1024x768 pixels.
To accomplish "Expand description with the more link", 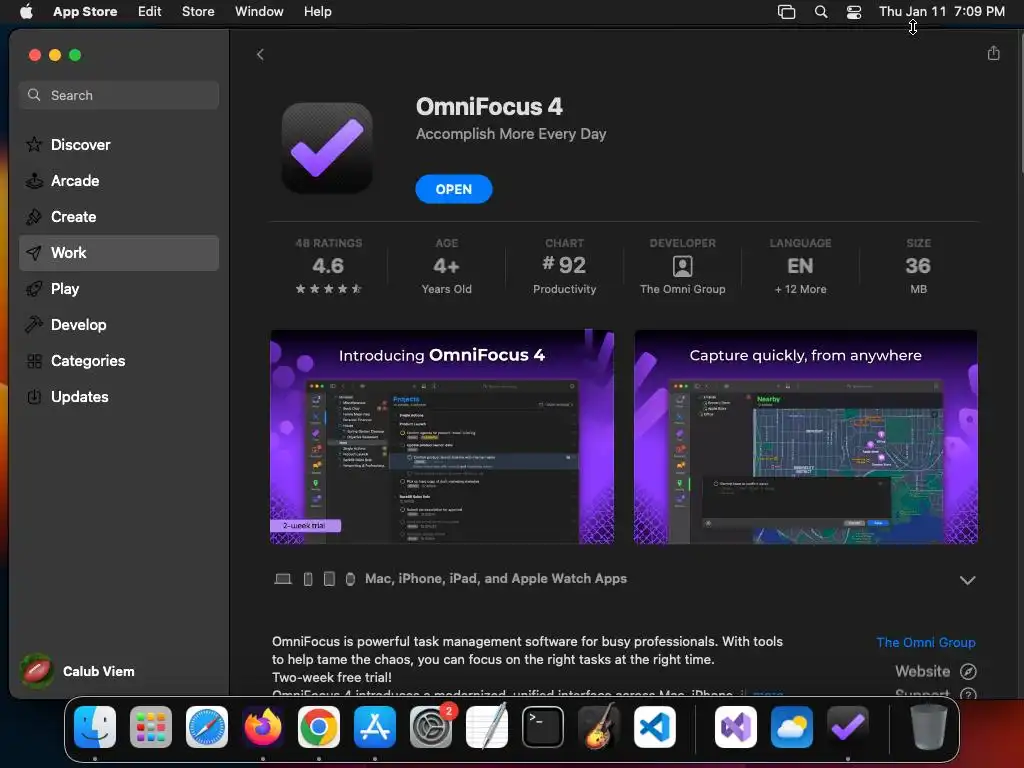I will tap(768, 693).
